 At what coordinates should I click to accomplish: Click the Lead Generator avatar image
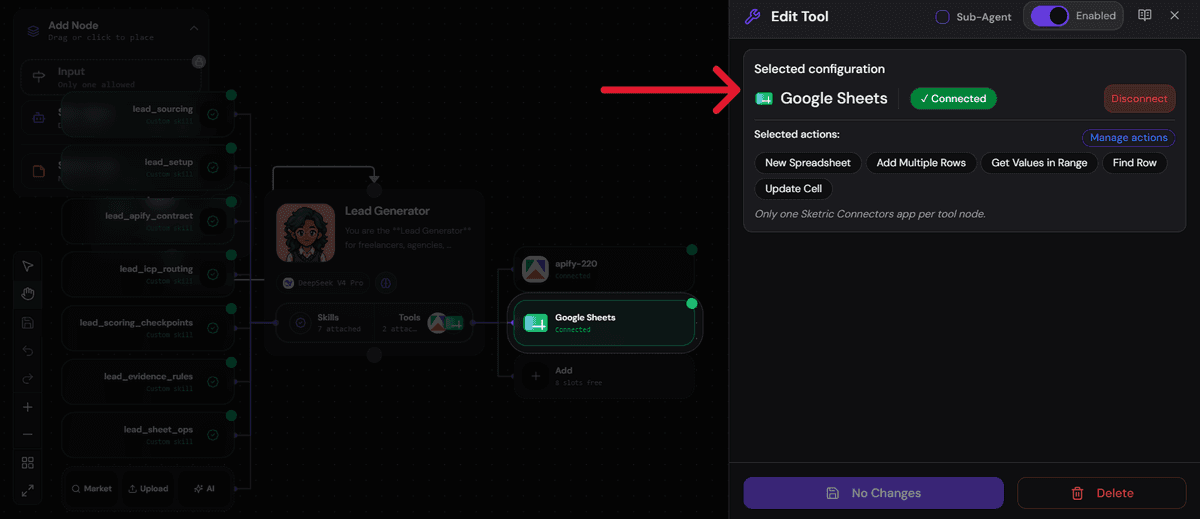[305, 232]
